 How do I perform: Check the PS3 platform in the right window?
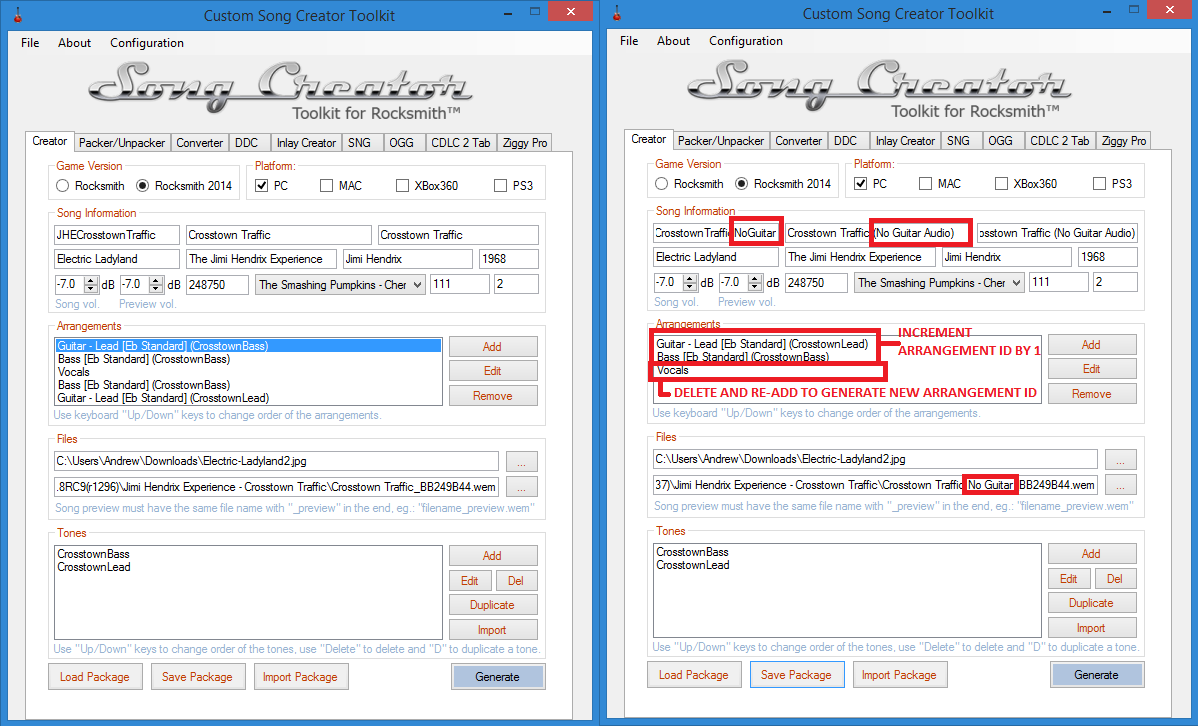tap(1100, 184)
